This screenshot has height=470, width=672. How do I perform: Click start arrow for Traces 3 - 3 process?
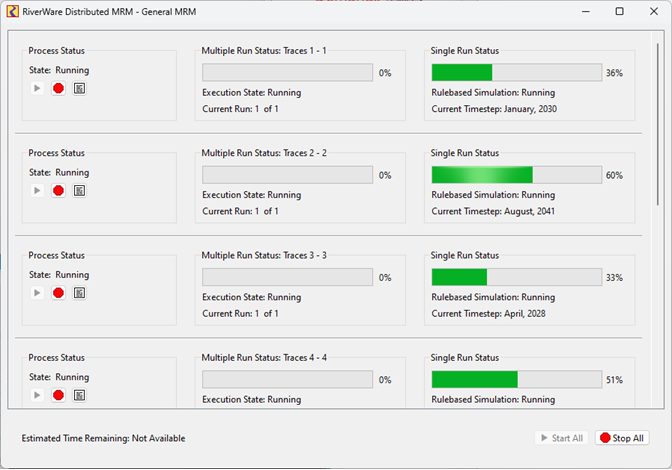37,293
